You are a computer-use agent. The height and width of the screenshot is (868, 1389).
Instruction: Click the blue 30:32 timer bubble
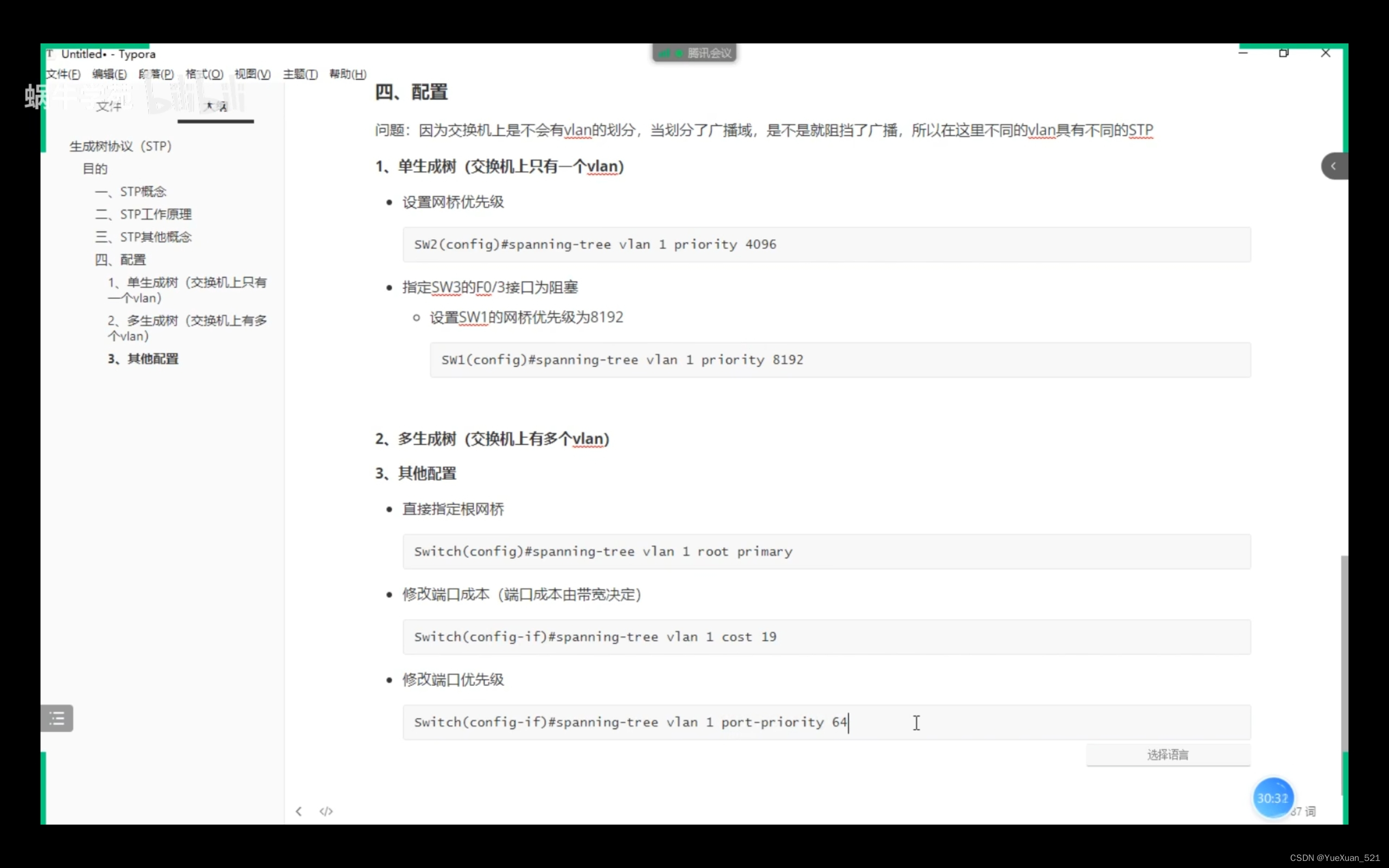point(1272,798)
